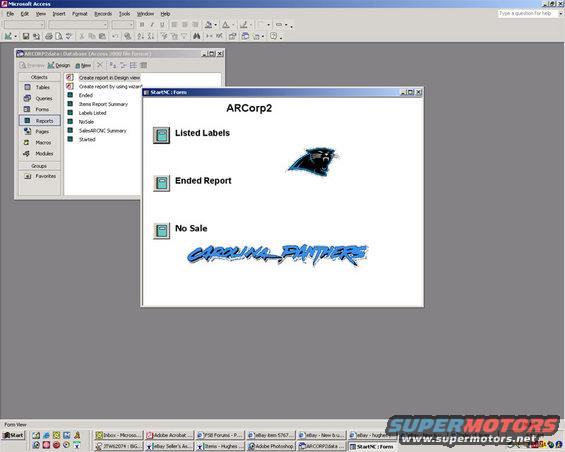Viewport: 565px width, 452px height.
Task: Open the Tools menu
Action: [124, 14]
